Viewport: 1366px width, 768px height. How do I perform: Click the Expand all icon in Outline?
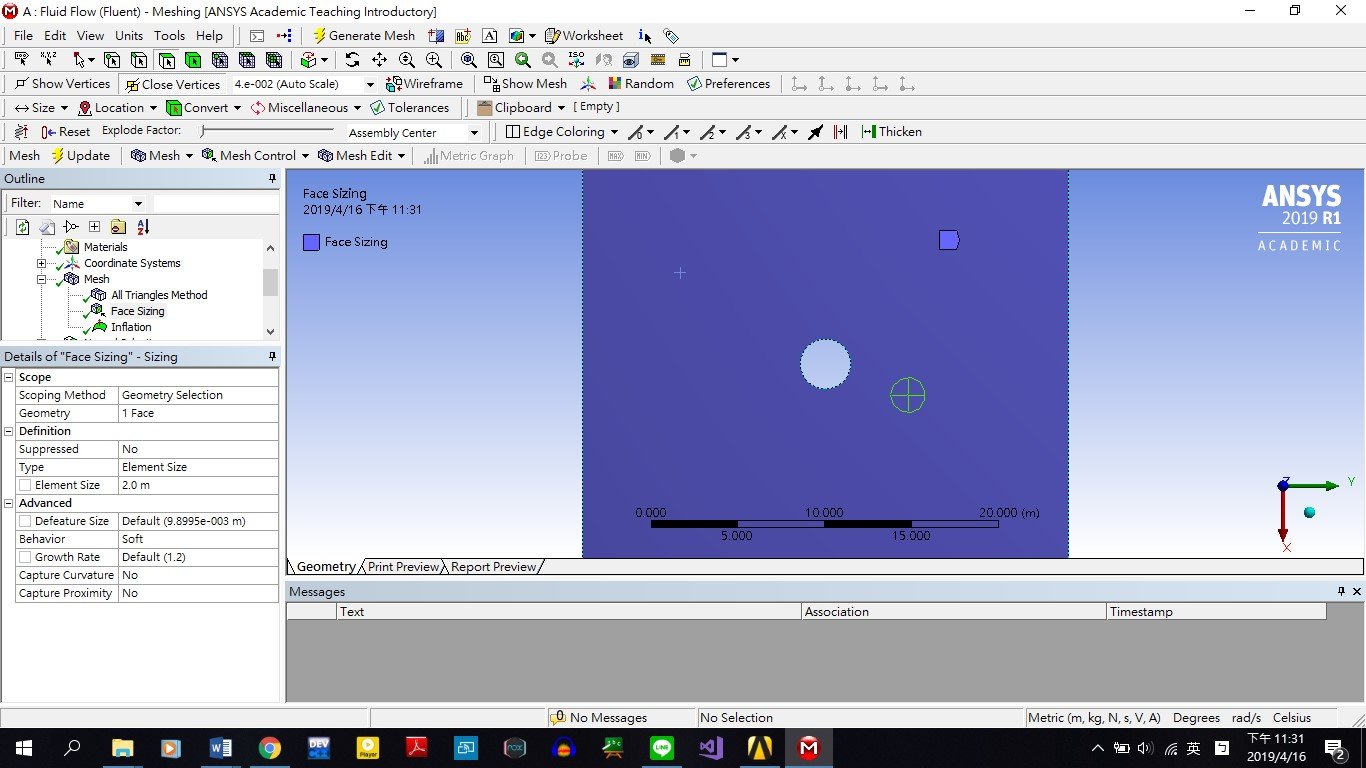[95, 227]
